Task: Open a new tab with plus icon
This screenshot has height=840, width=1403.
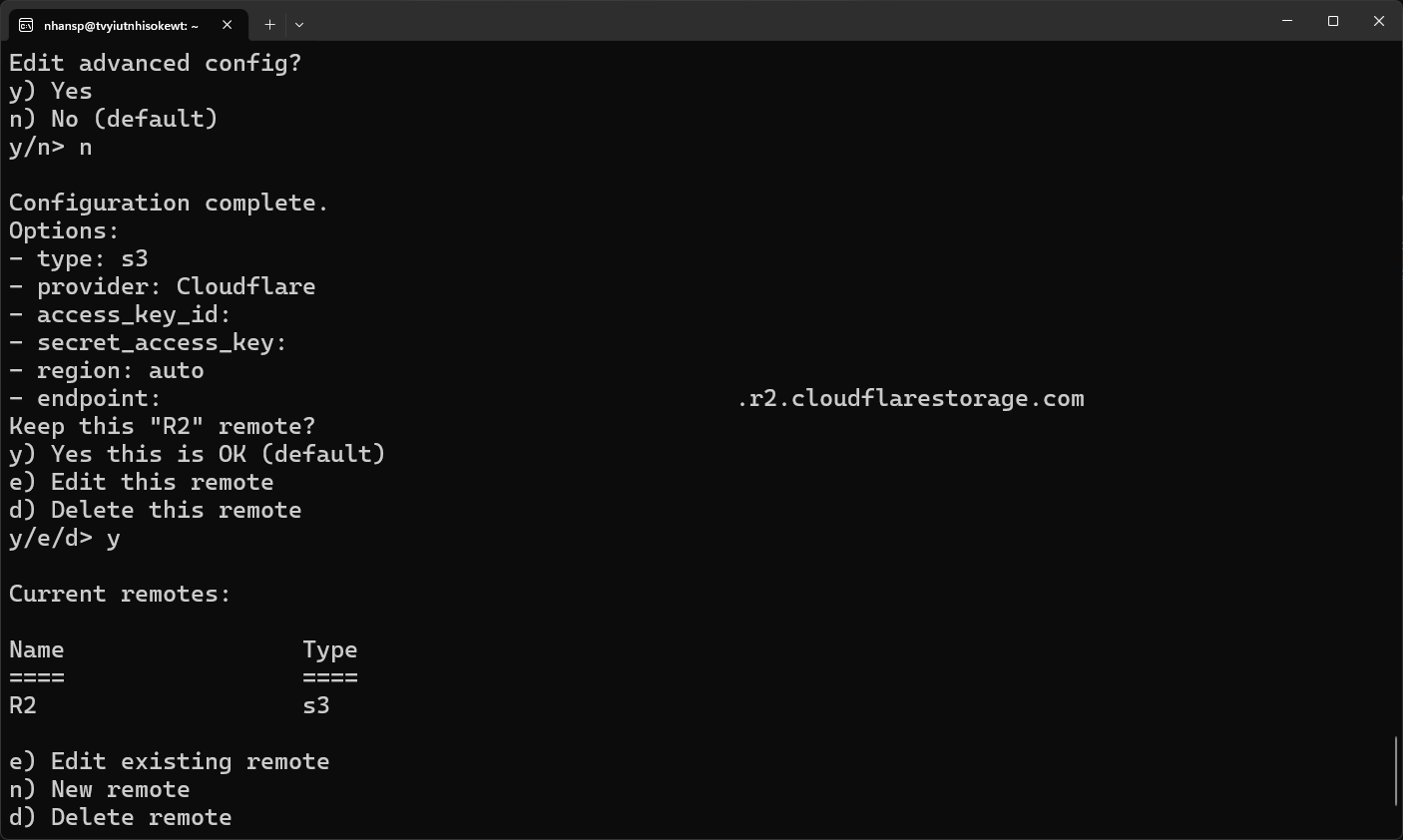Action: tap(269, 24)
